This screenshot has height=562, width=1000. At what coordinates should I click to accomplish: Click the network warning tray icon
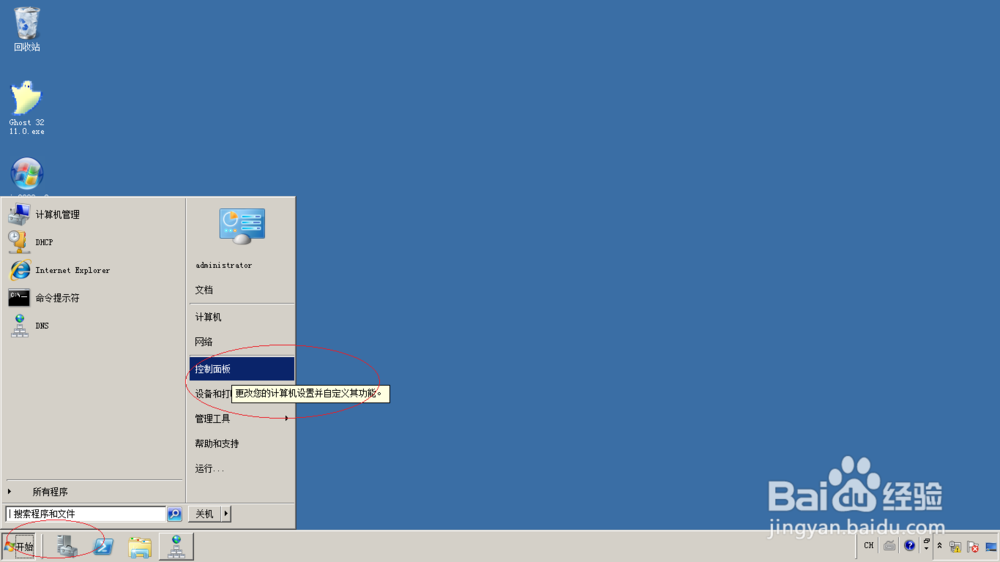point(955,547)
